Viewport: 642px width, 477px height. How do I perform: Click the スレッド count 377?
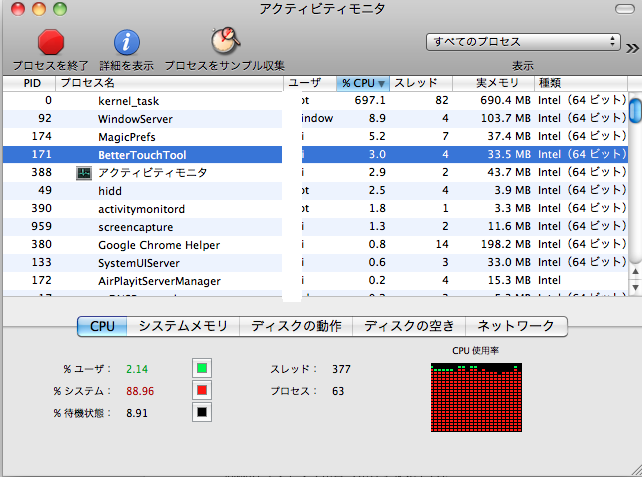point(341,369)
